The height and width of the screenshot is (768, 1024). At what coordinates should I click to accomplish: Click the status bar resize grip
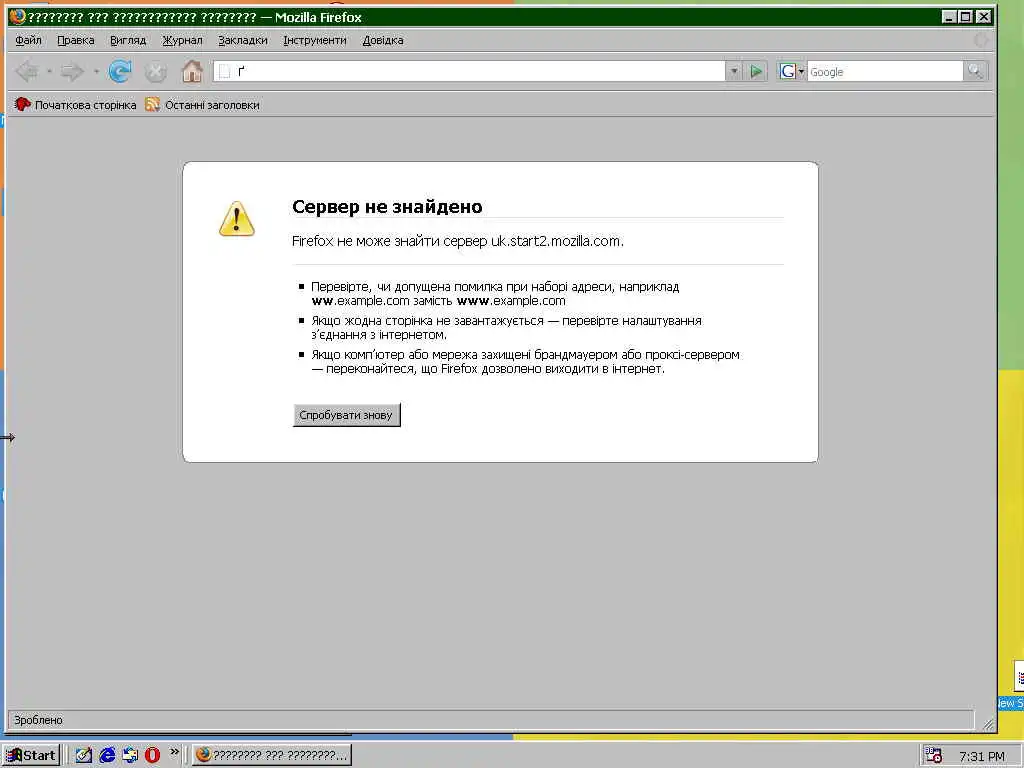pos(988,724)
